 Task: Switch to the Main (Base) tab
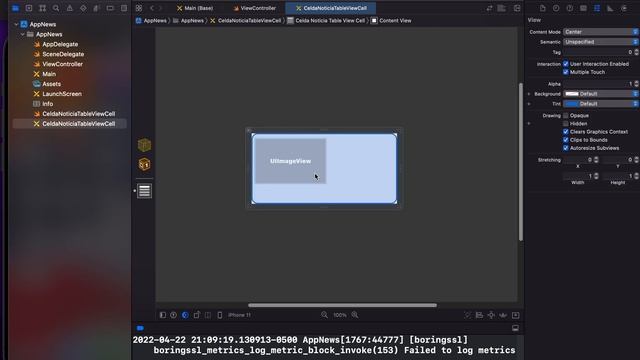[x=195, y=8]
